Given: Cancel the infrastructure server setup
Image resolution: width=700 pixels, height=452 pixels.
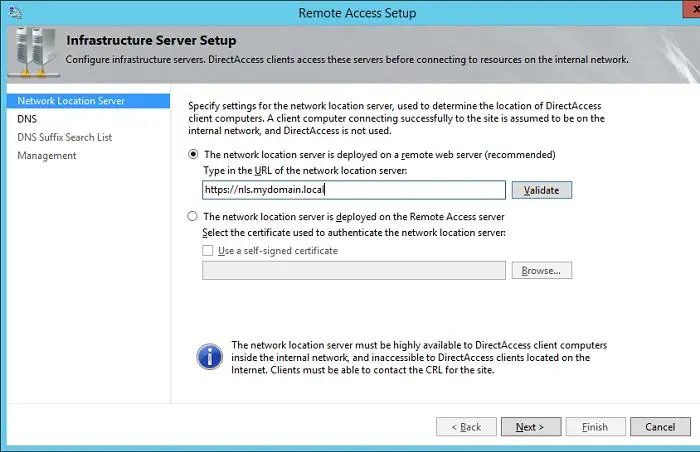Looking at the screenshot, I should point(660,427).
